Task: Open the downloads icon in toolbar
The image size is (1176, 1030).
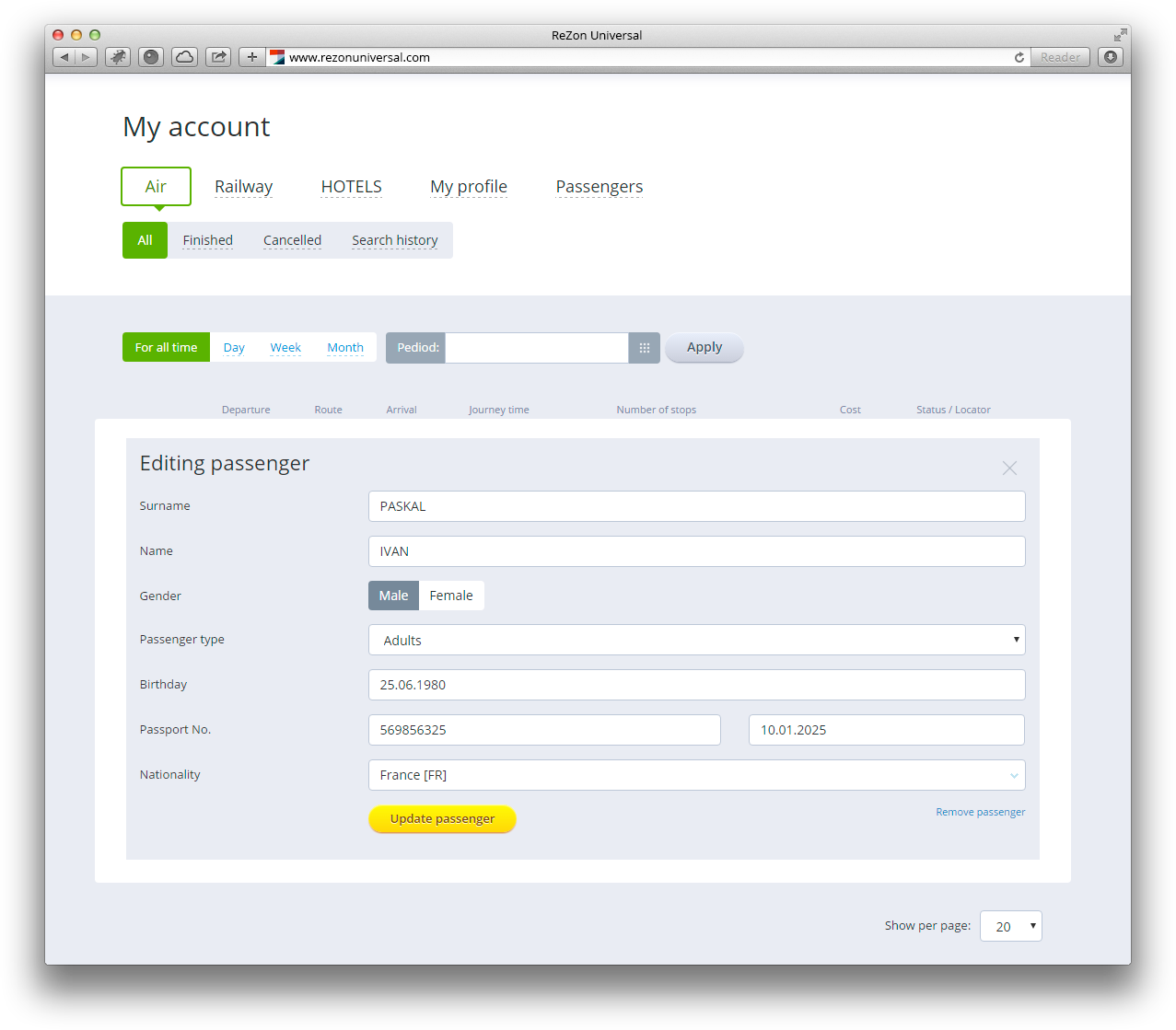Action: click(1111, 57)
